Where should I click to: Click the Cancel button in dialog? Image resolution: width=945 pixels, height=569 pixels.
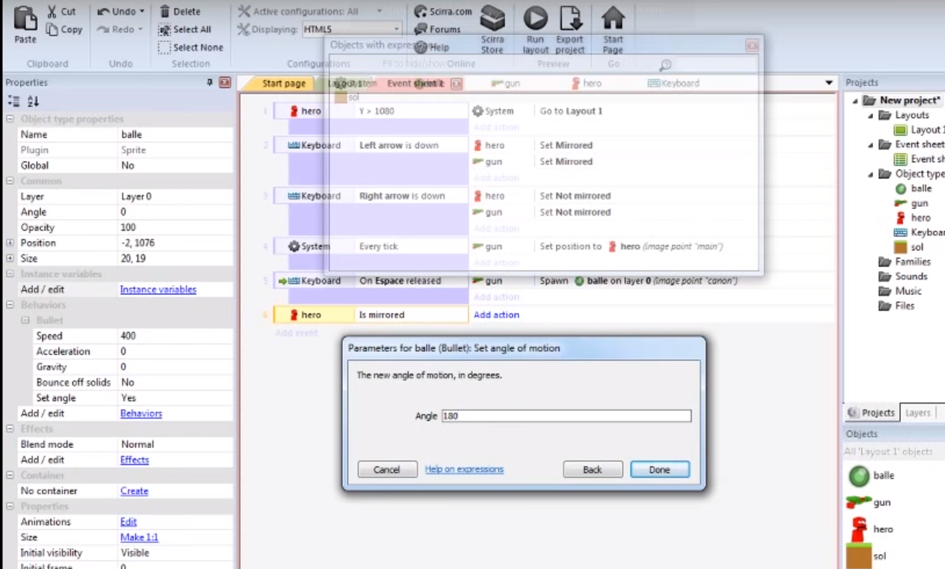click(x=387, y=469)
